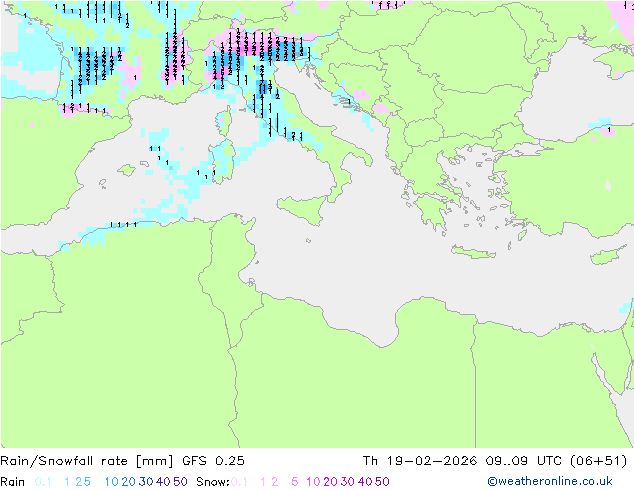The image size is (634, 490).
Task: Pick the snow legend value 30
Action: [348, 482]
